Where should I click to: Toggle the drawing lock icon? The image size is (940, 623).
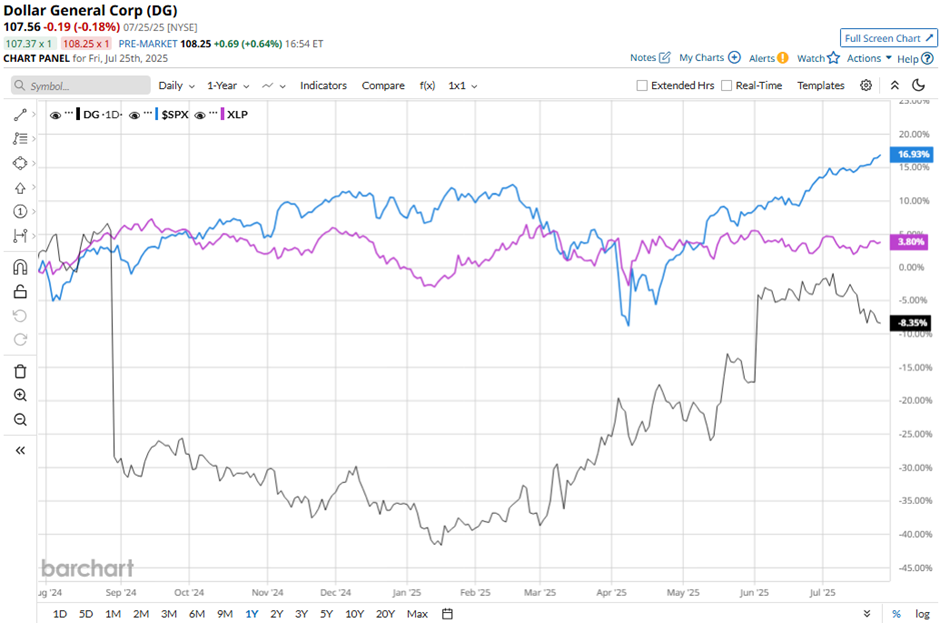click(20, 291)
